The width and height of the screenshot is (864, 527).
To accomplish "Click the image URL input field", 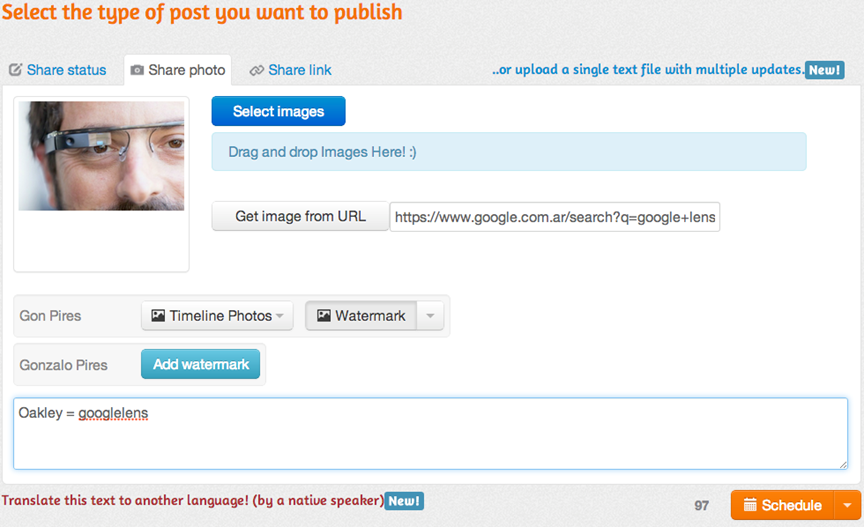I will (555, 217).
